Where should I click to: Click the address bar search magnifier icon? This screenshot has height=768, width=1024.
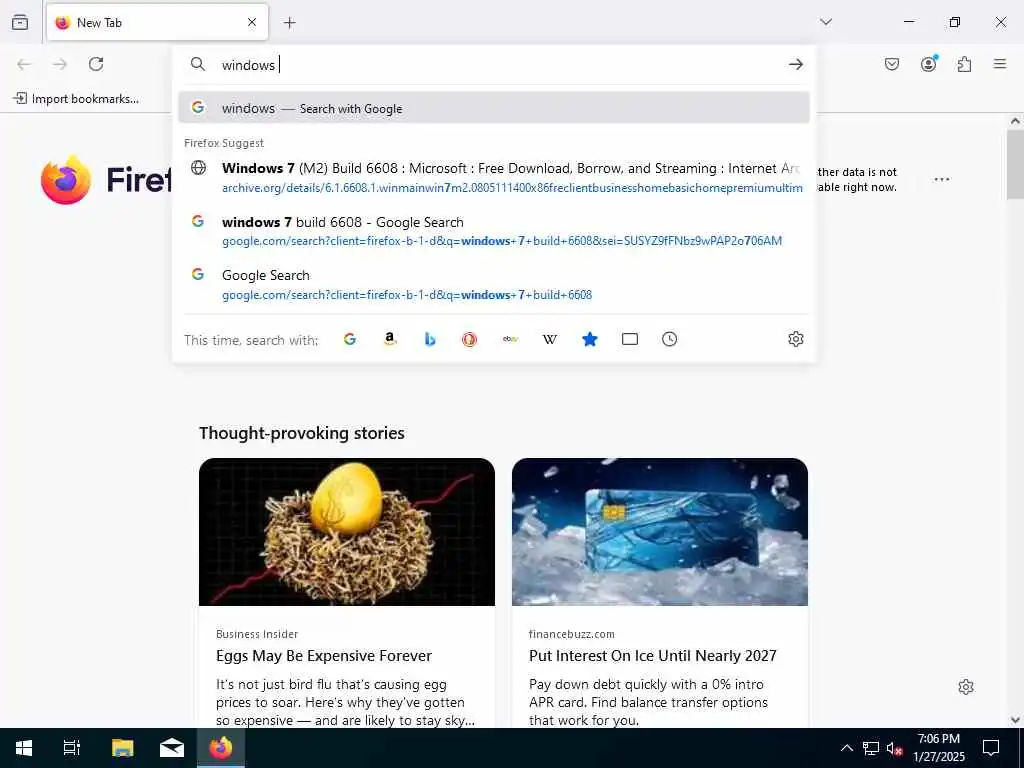click(x=198, y=64)
